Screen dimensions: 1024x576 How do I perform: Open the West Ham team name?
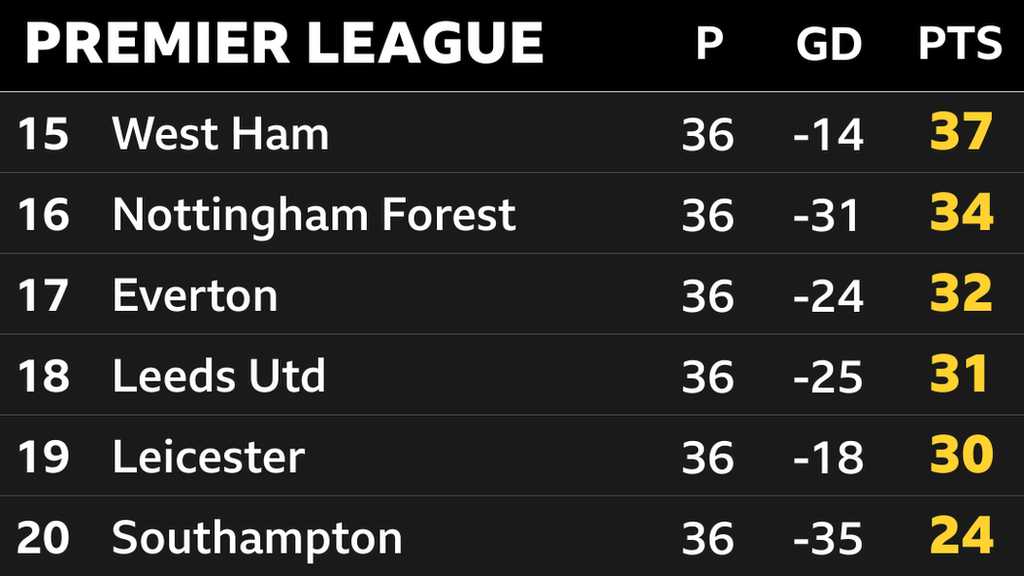pos(220,134)
